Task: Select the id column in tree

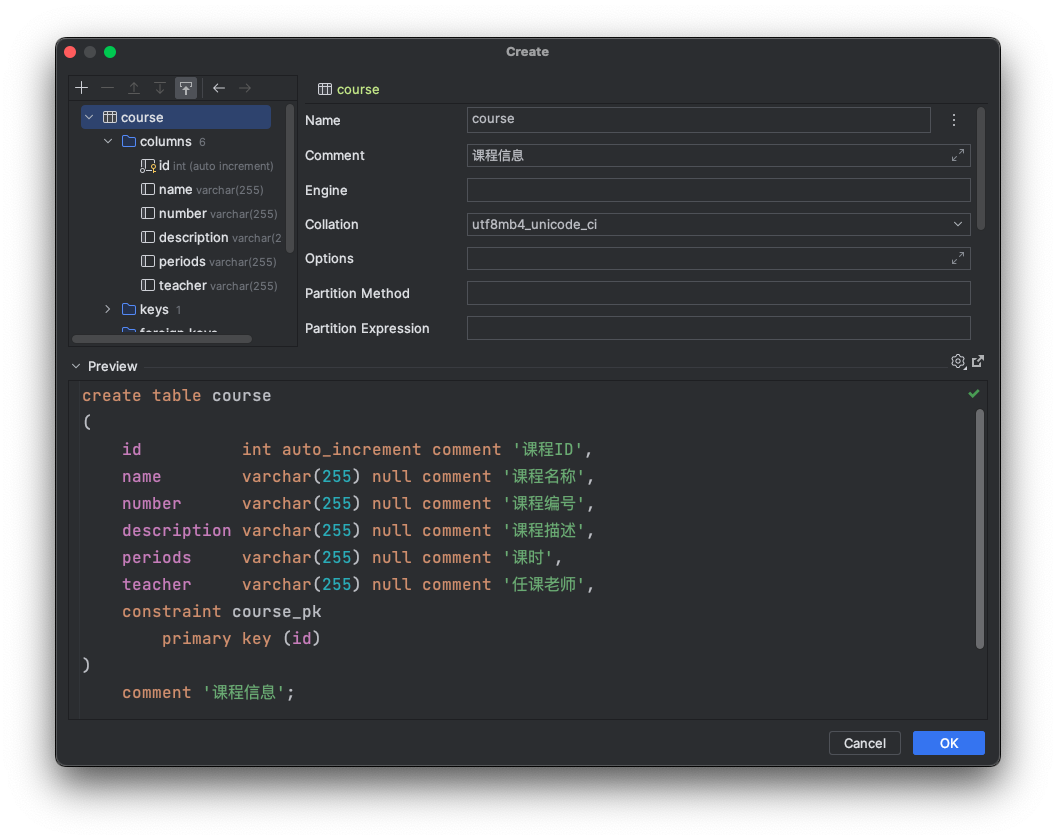Action: click(209, 166)
